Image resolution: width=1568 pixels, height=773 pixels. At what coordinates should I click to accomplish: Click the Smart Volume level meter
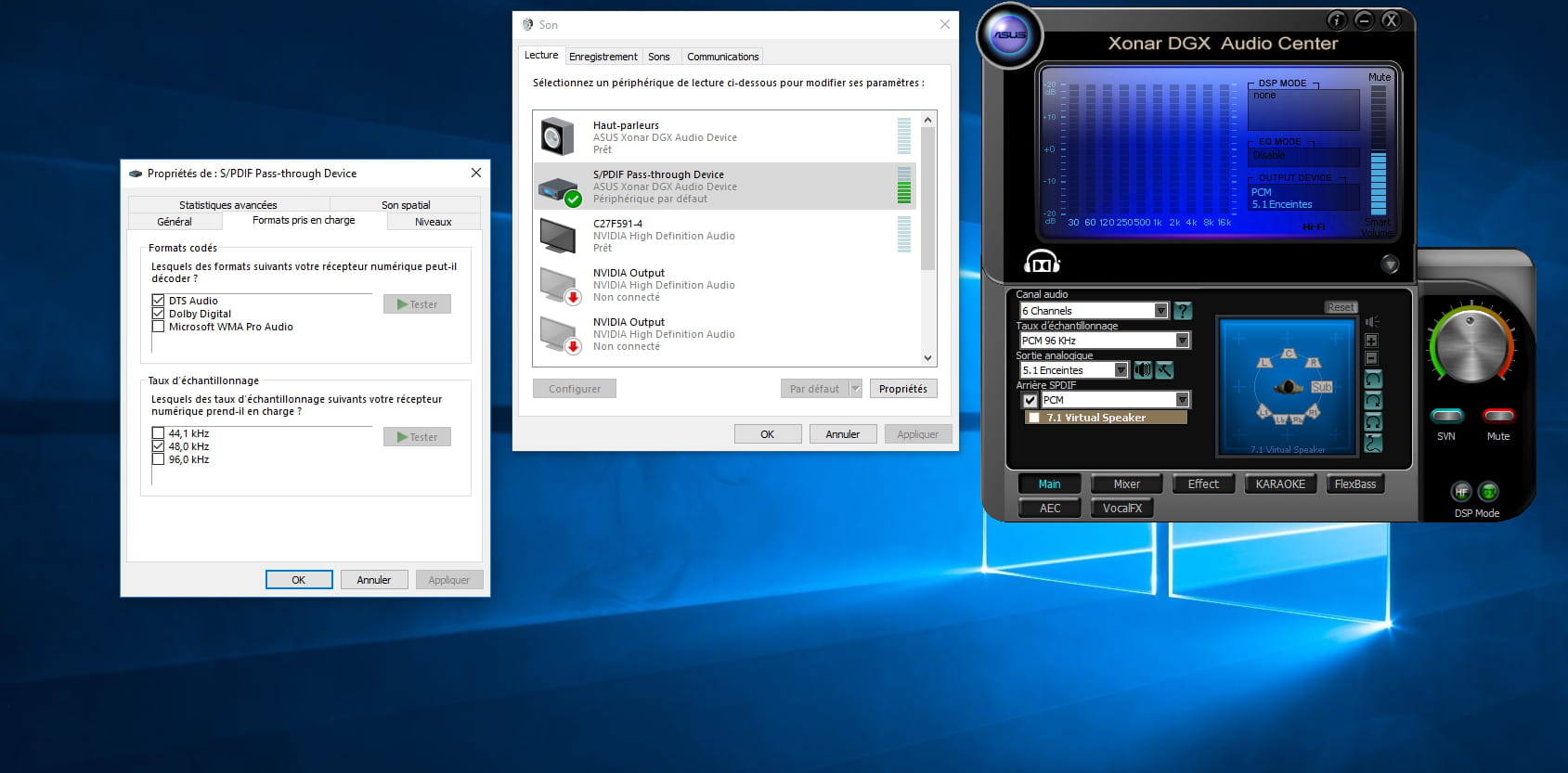click(x=1379, y=150)
